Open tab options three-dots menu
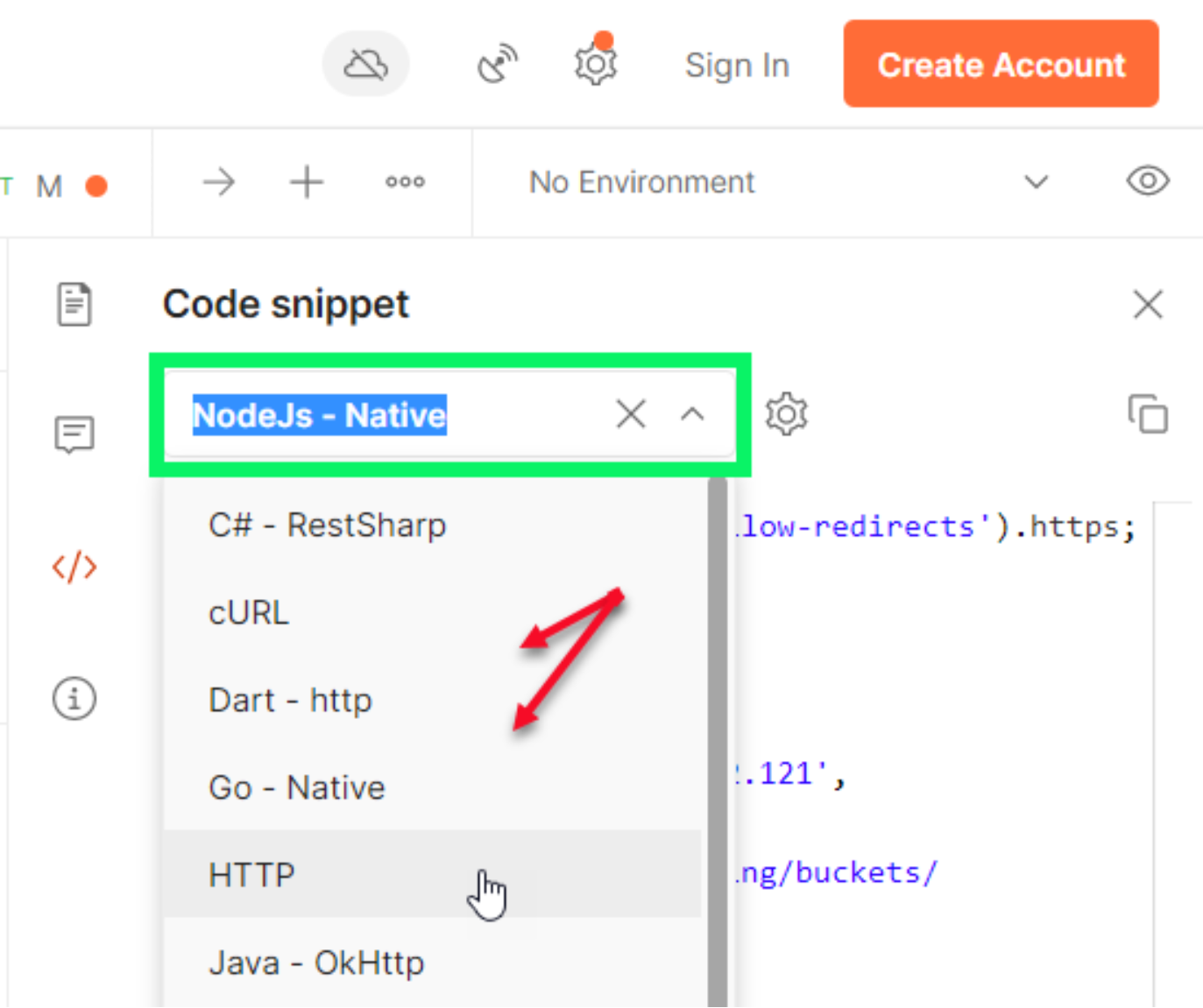 (x=405, y=182)
